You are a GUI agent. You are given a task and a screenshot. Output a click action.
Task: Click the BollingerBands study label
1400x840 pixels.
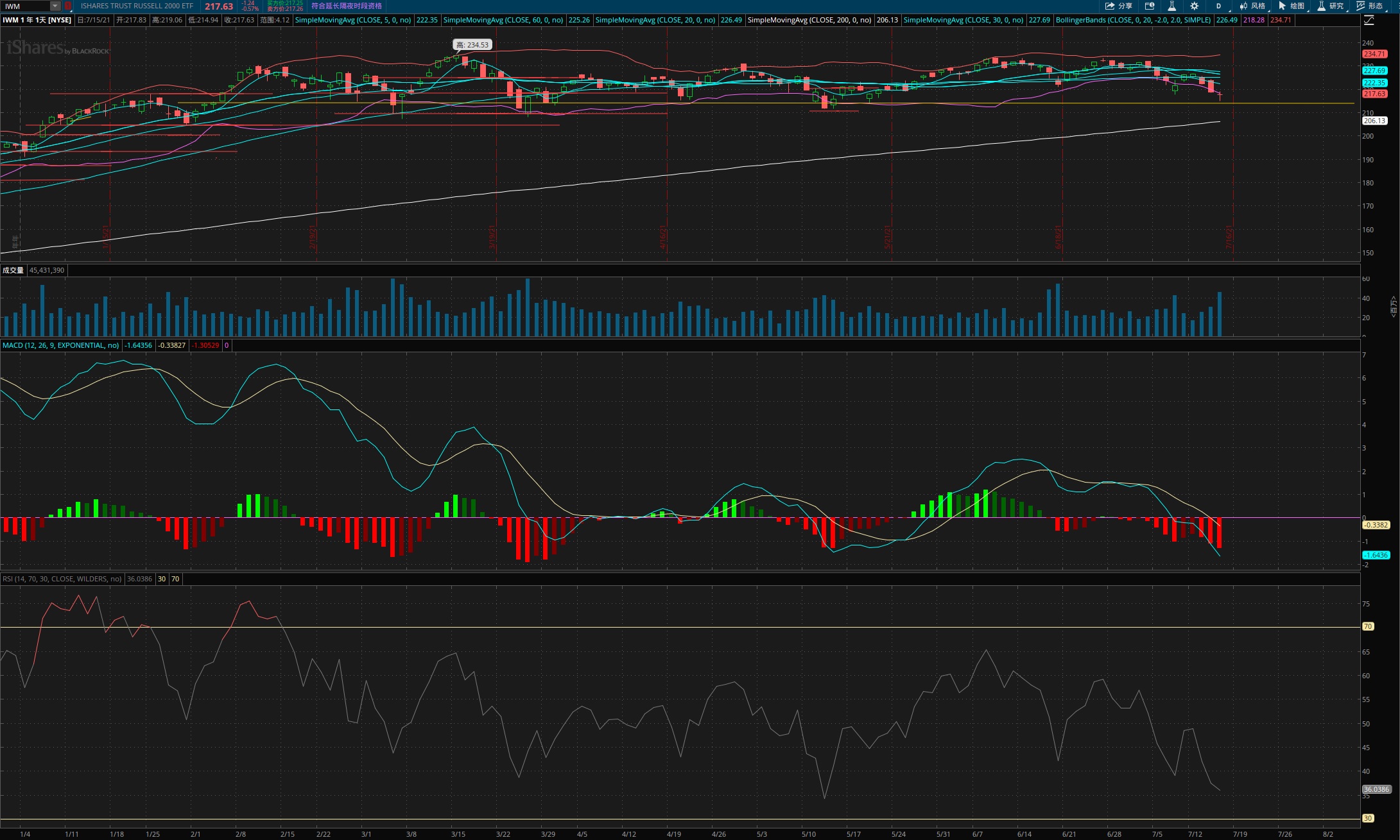coord(1133,20)
